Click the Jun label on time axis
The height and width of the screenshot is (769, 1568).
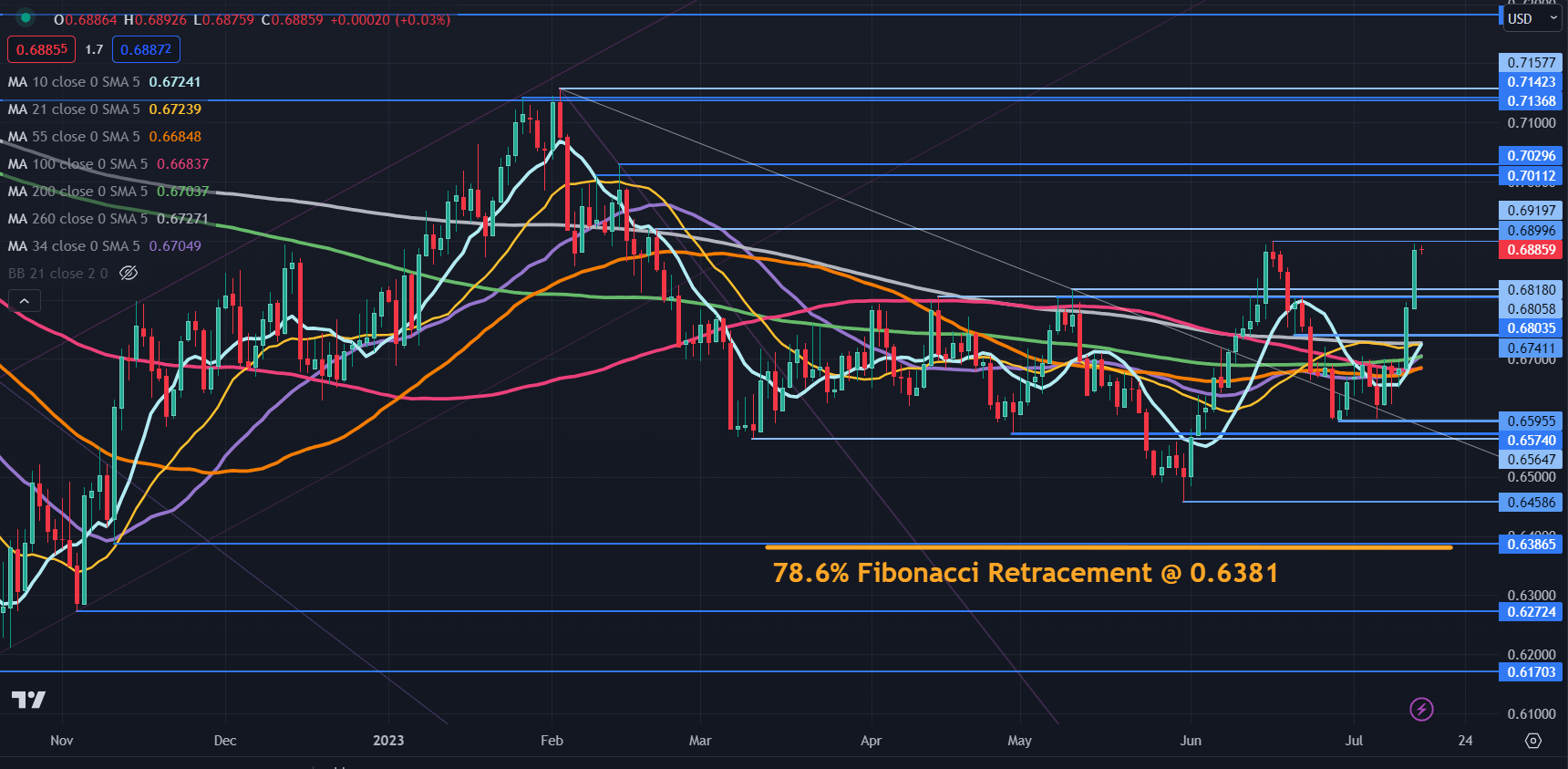[x=1191, y=740]
